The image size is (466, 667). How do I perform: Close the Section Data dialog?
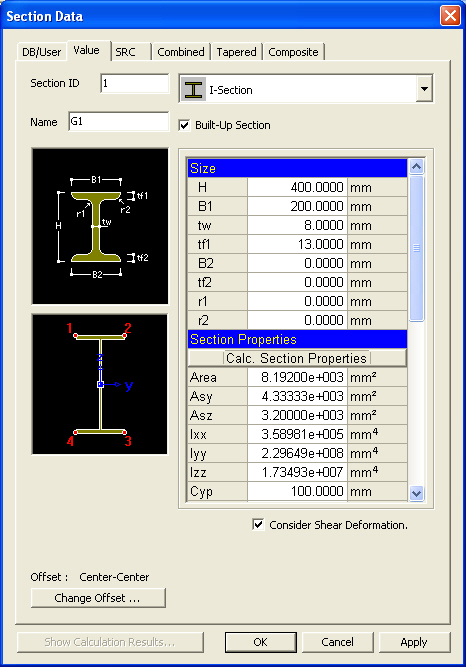pos(450,16)
